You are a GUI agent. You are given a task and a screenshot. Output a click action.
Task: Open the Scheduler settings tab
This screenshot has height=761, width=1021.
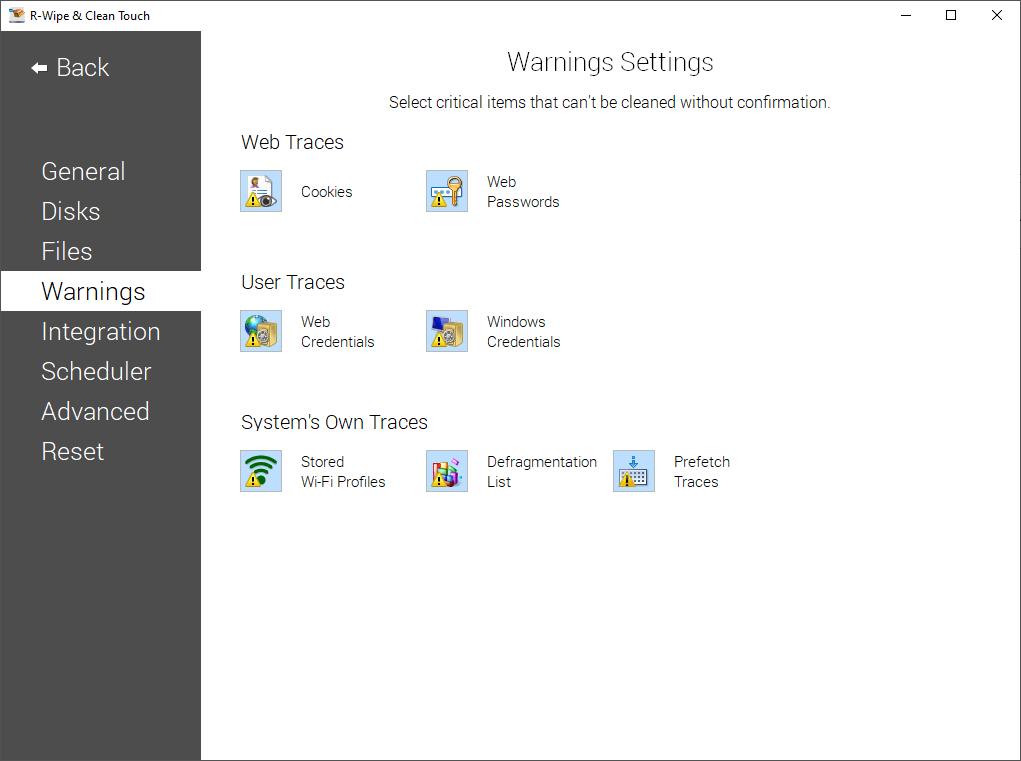coord(101,371)
